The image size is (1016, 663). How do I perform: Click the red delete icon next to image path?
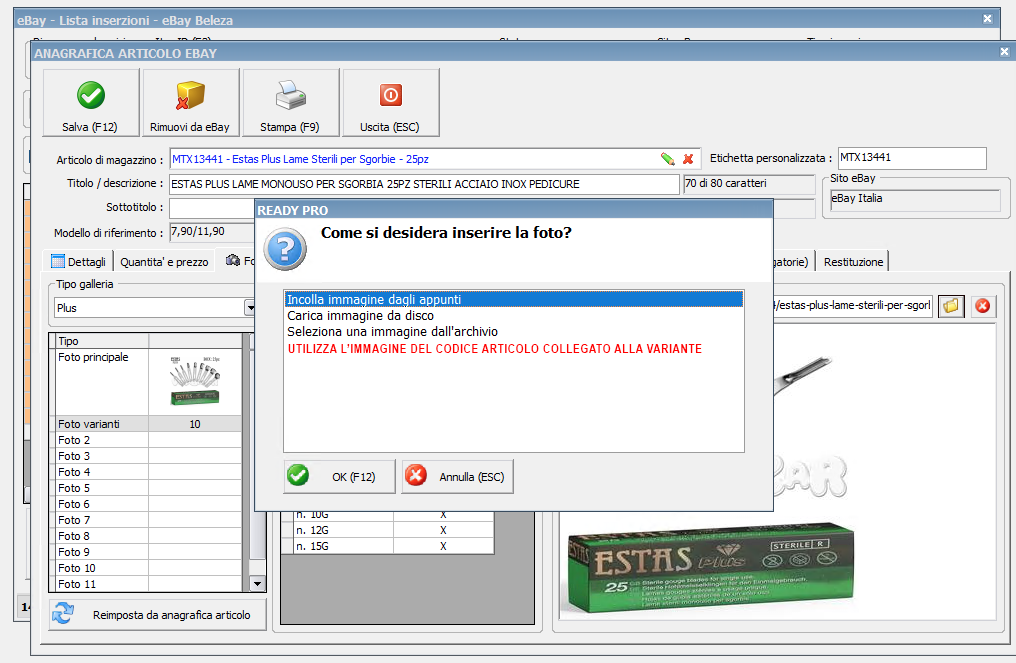[983, 305]
